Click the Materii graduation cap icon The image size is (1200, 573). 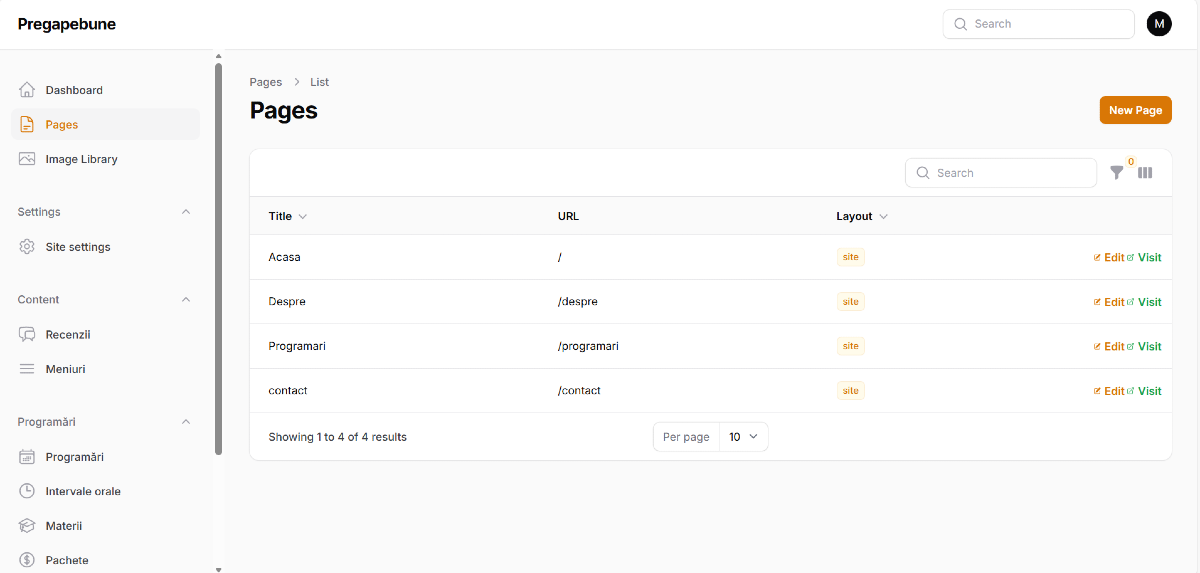tap(27, 526)
